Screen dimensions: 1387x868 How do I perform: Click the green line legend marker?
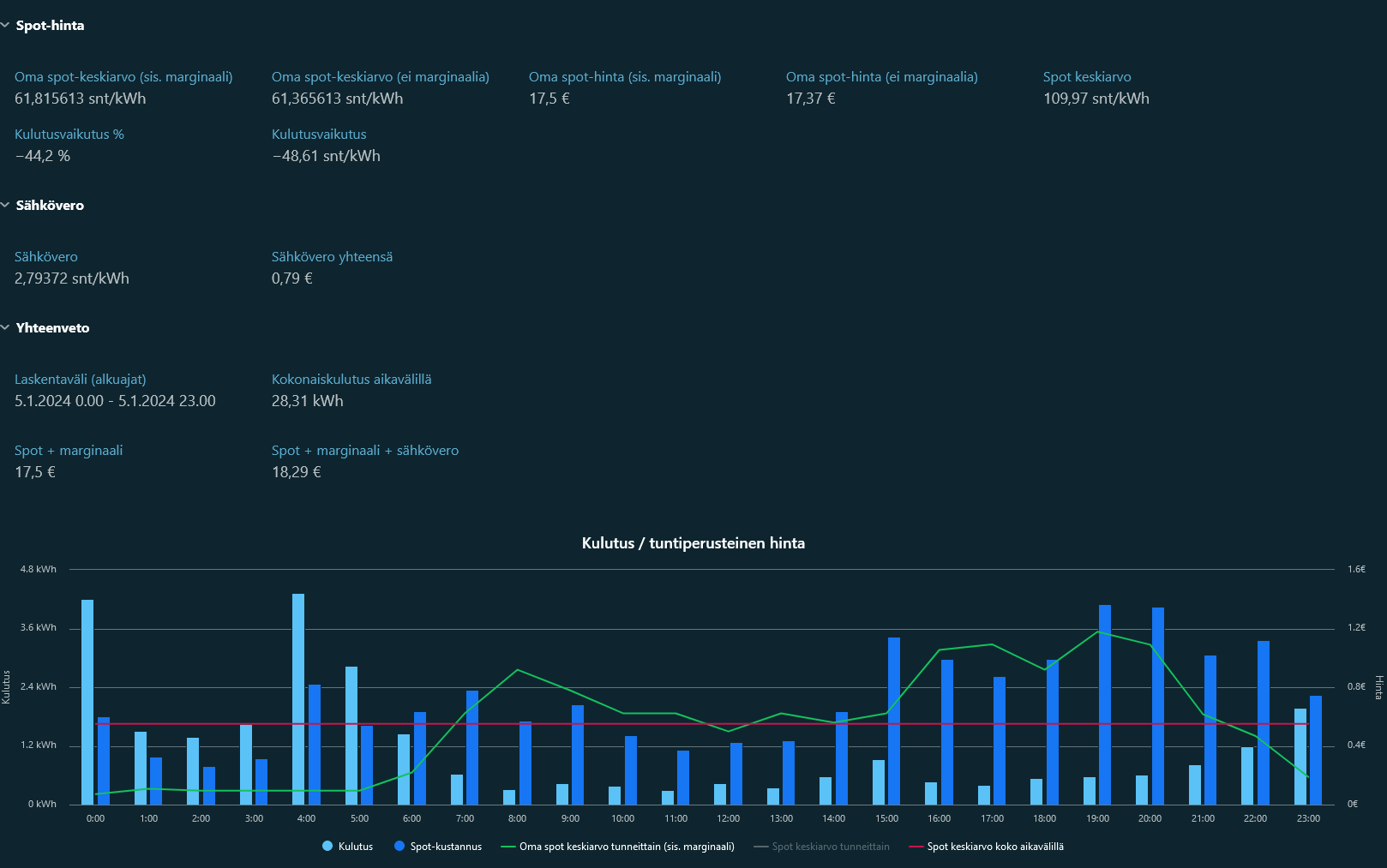[507, 847]
